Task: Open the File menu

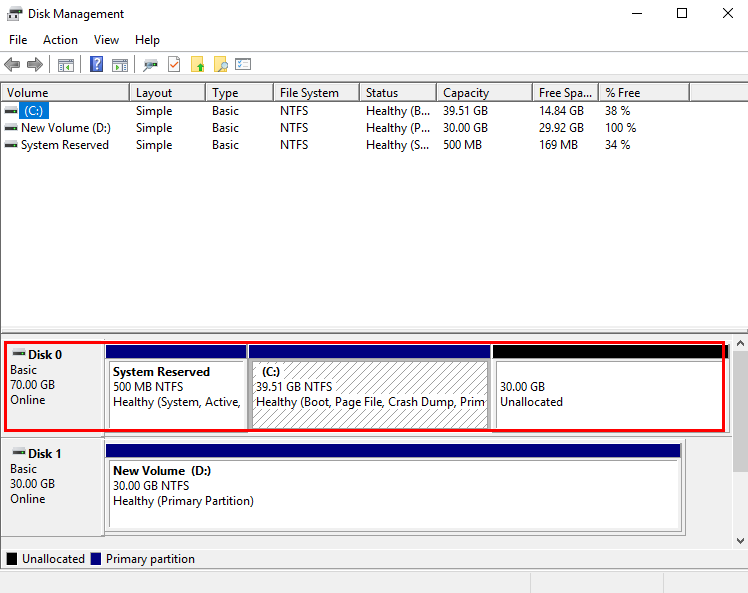Action: (x=18, y=40)
